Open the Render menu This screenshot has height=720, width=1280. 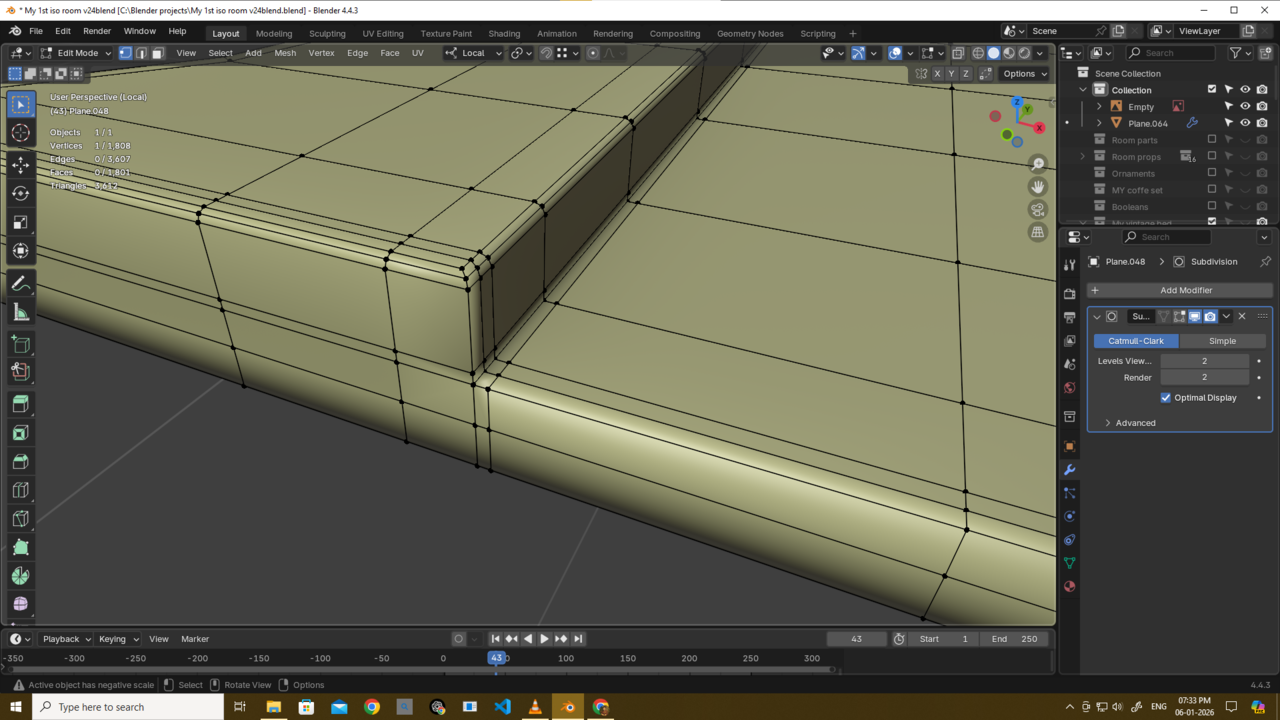(x=97, y=31)
